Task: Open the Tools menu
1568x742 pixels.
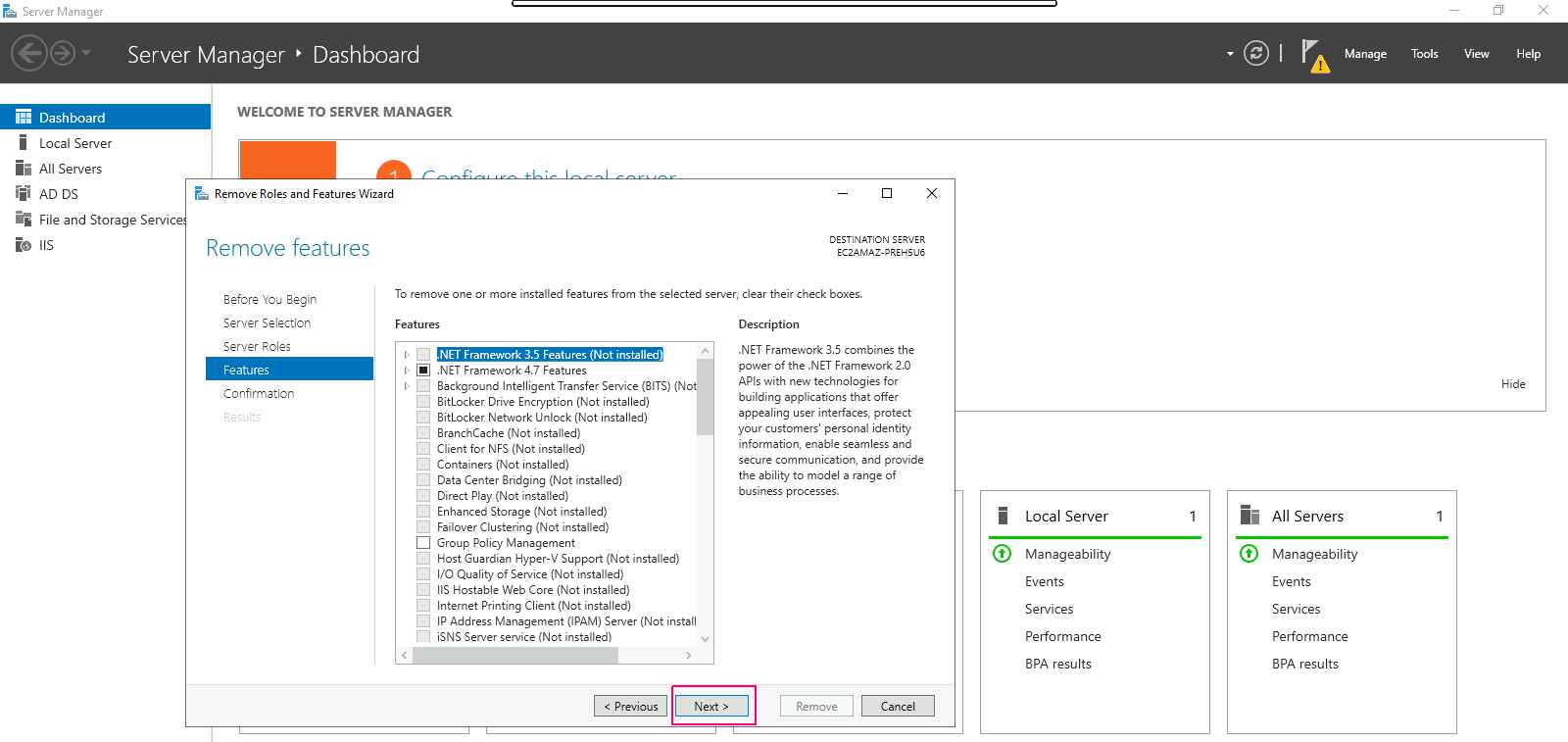Action: 1425,54
